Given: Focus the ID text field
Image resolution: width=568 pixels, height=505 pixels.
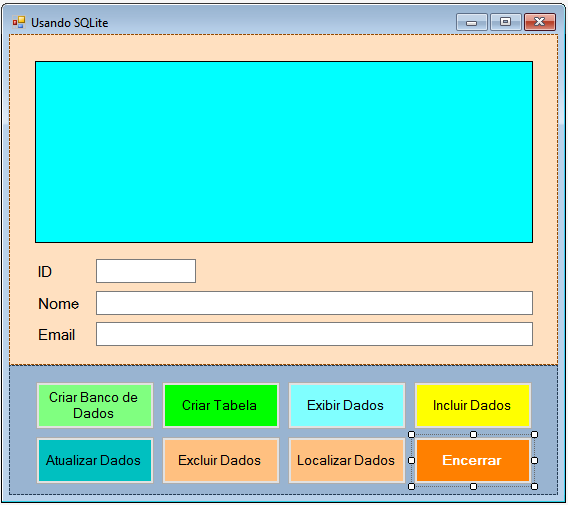Looking at the screenshot, I should pos(146,271).
